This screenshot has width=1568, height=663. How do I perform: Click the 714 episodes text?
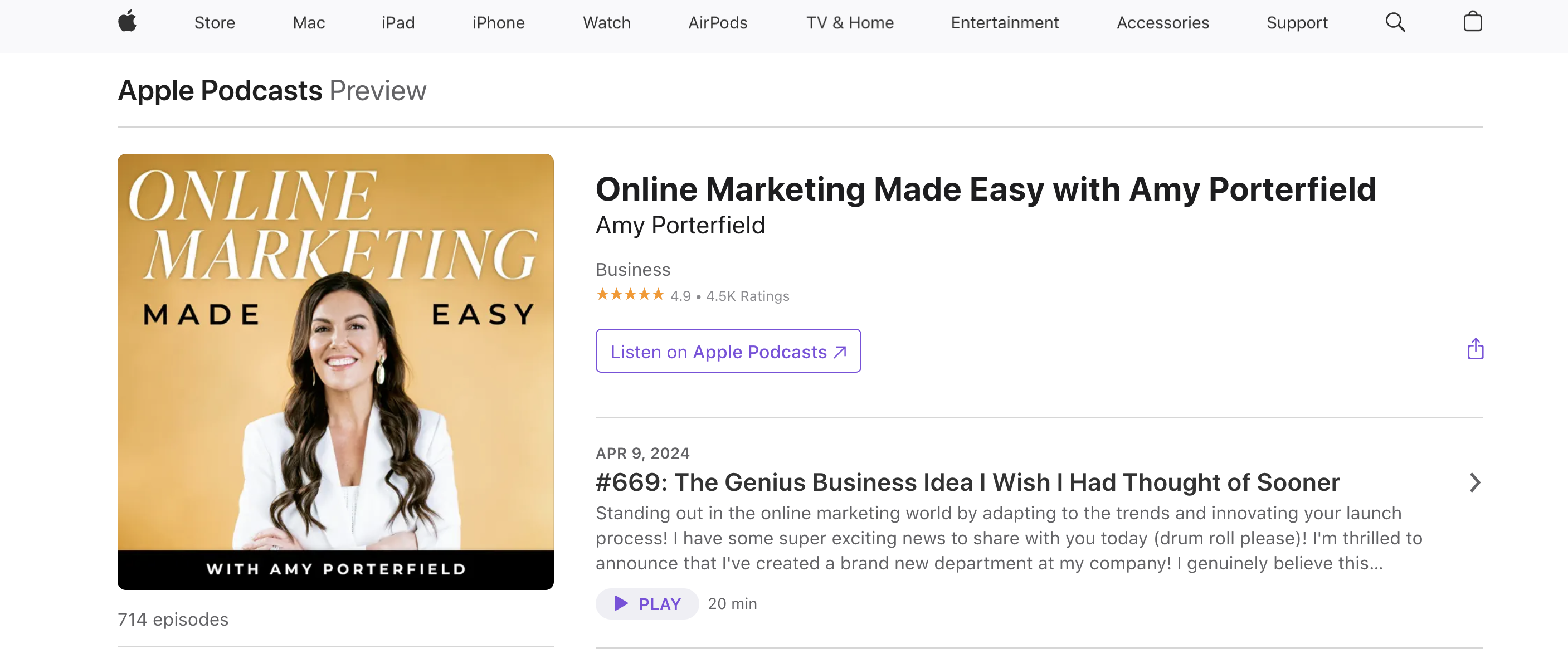tap(173, 619)
